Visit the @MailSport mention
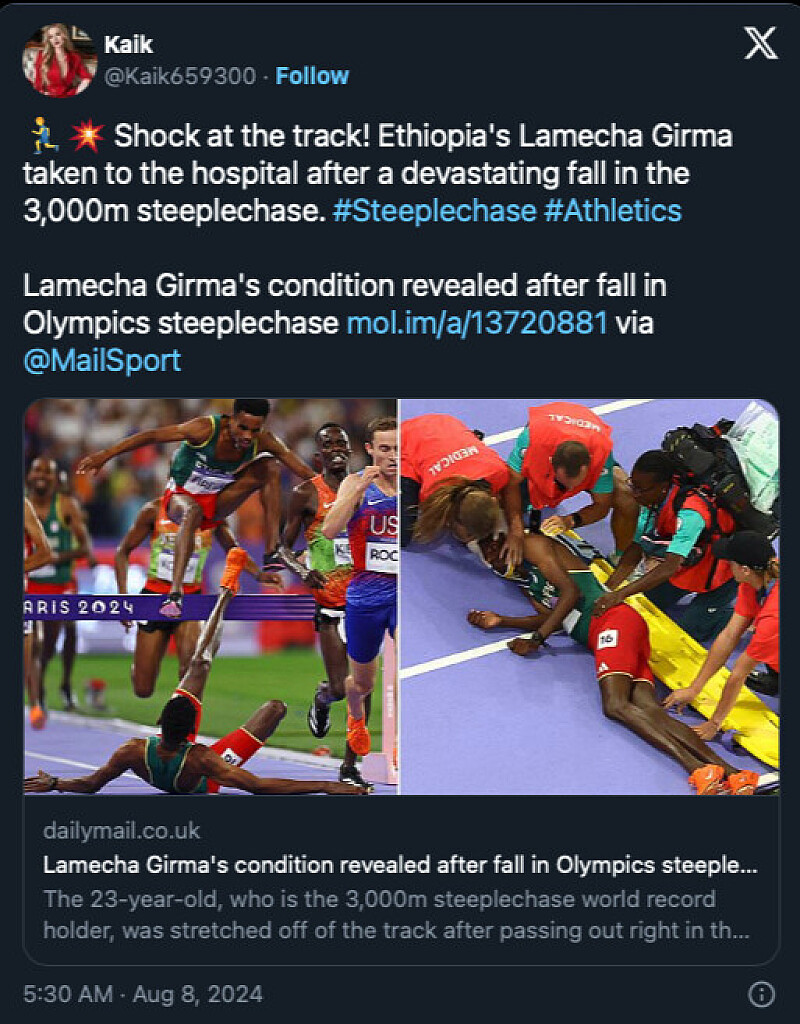 pos(102,360)
